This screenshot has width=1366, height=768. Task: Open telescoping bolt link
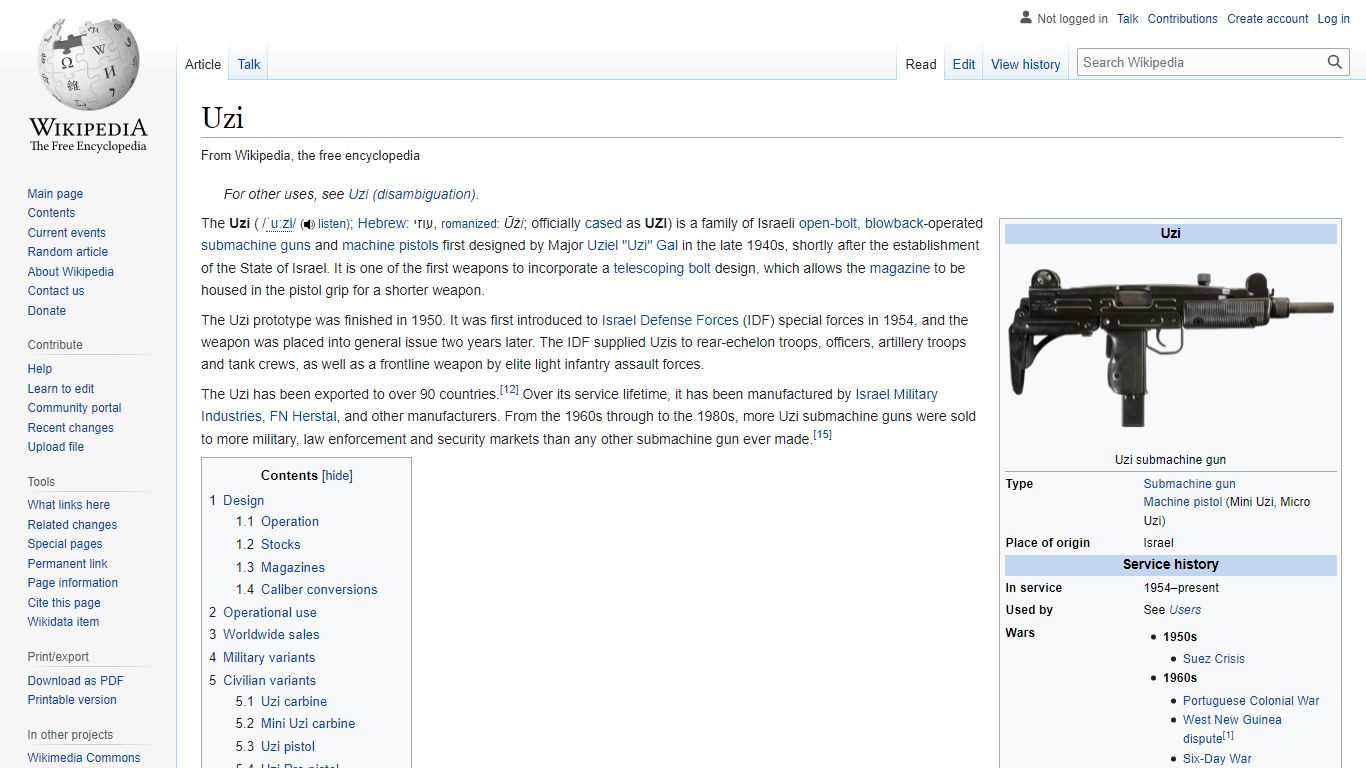point(662,268)
